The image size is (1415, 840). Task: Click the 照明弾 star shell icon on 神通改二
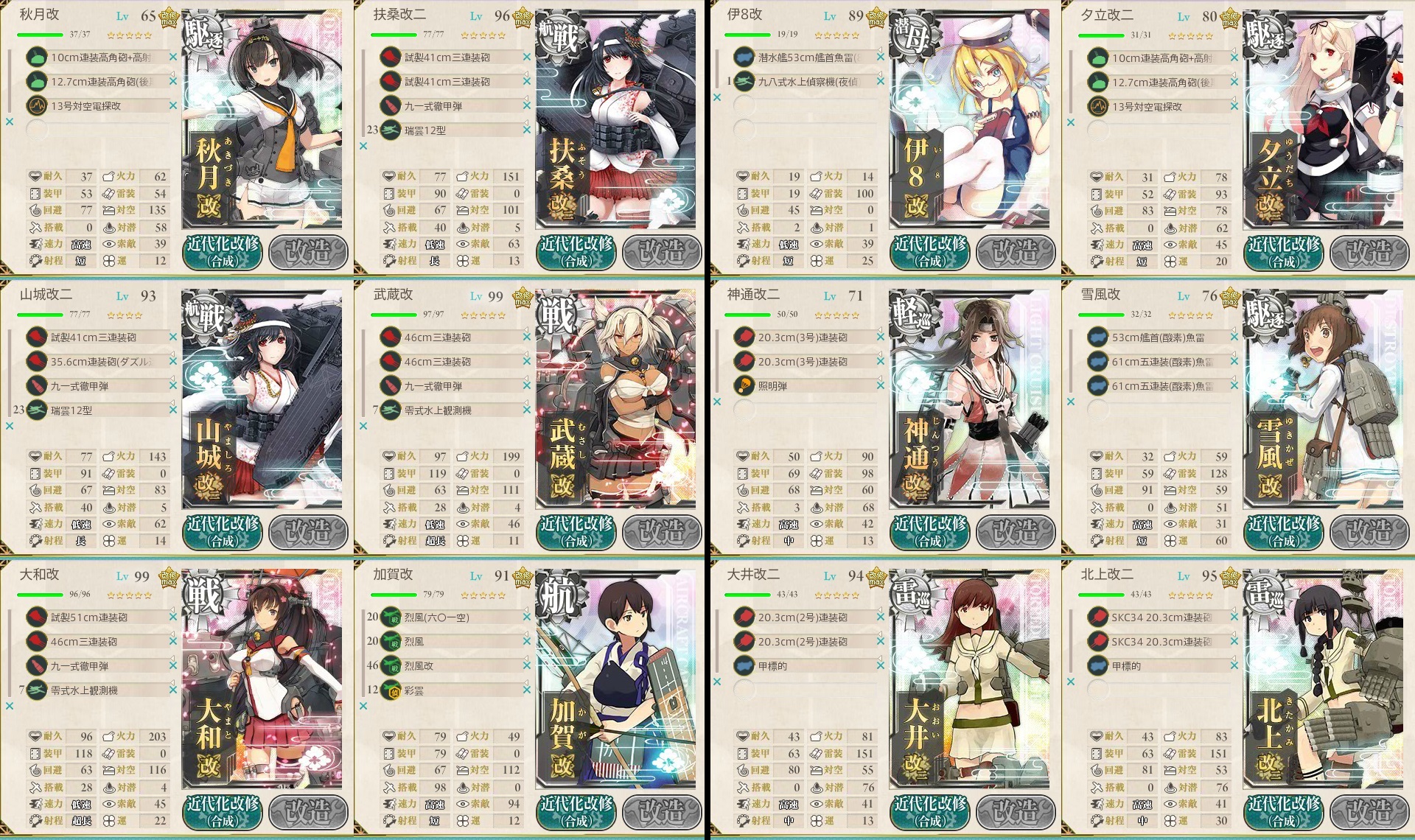(744, 385)
